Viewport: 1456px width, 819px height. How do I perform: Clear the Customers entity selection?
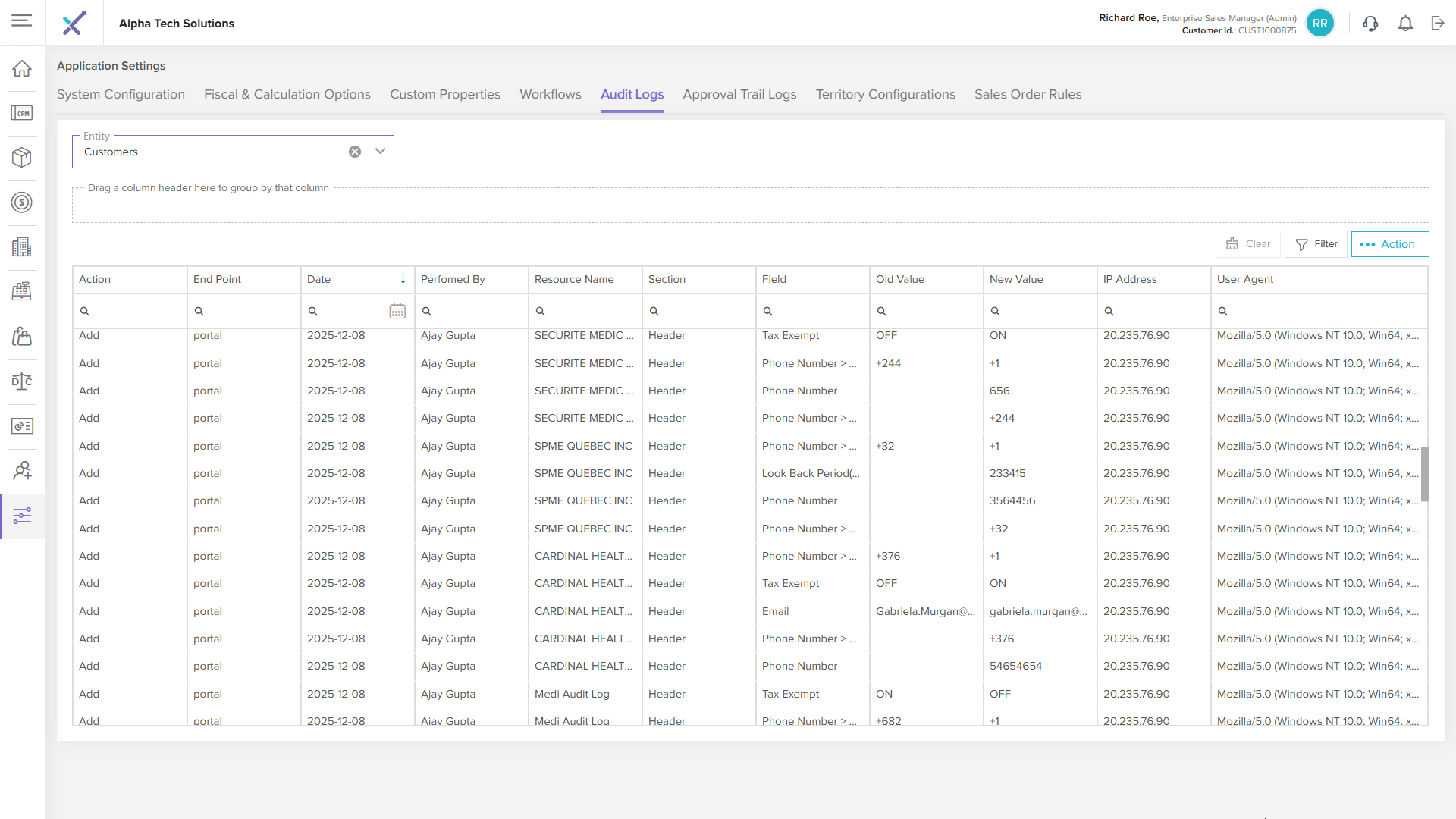pos(355,152)
